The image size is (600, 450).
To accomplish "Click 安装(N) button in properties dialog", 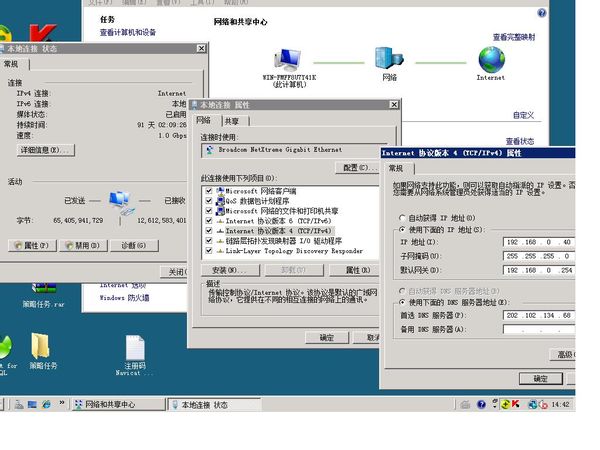I will point(230,270).
